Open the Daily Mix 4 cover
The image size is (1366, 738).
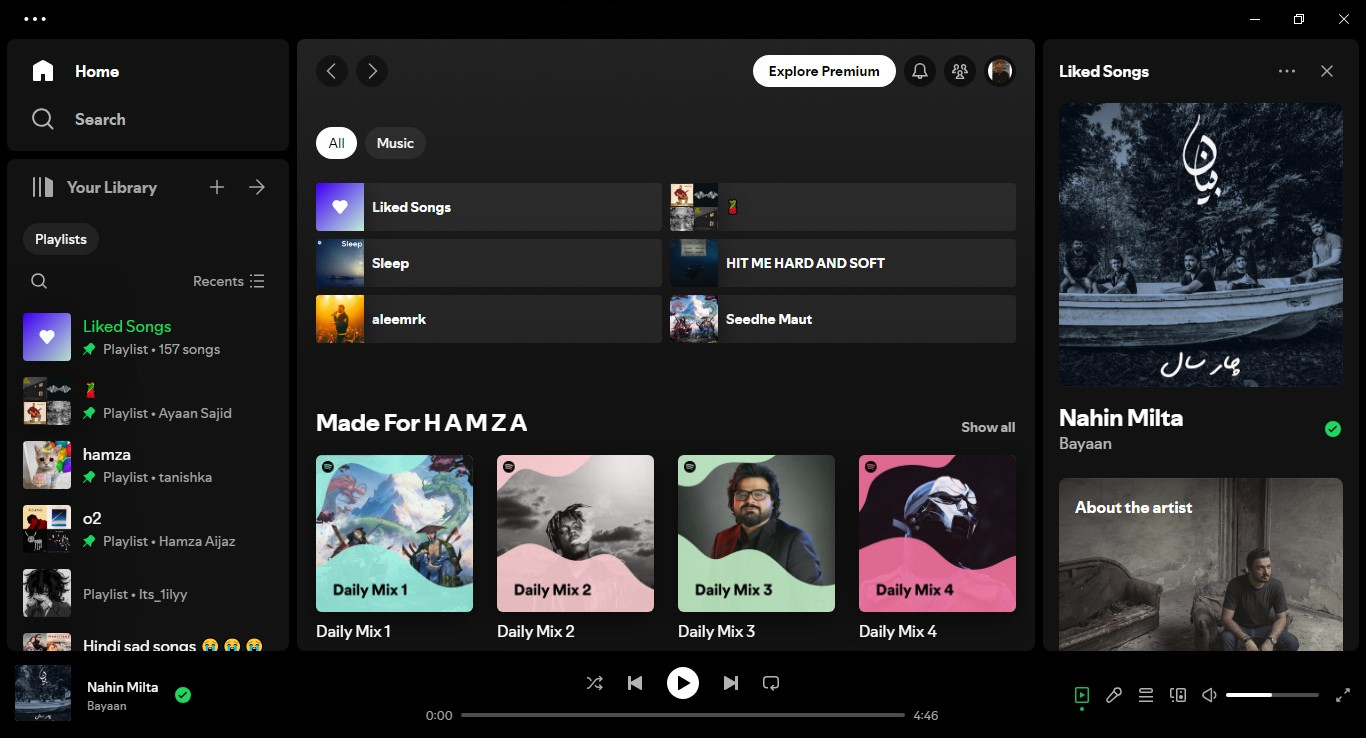pyautogui.click(x=937, y=533)
